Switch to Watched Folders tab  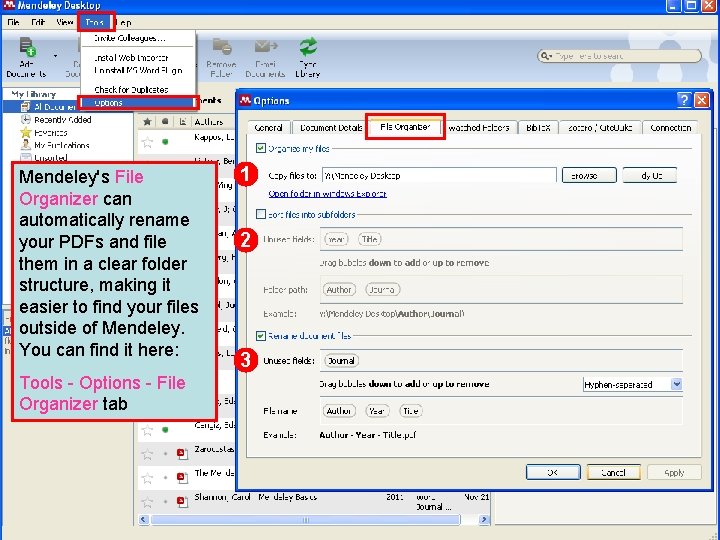[478, 128]
